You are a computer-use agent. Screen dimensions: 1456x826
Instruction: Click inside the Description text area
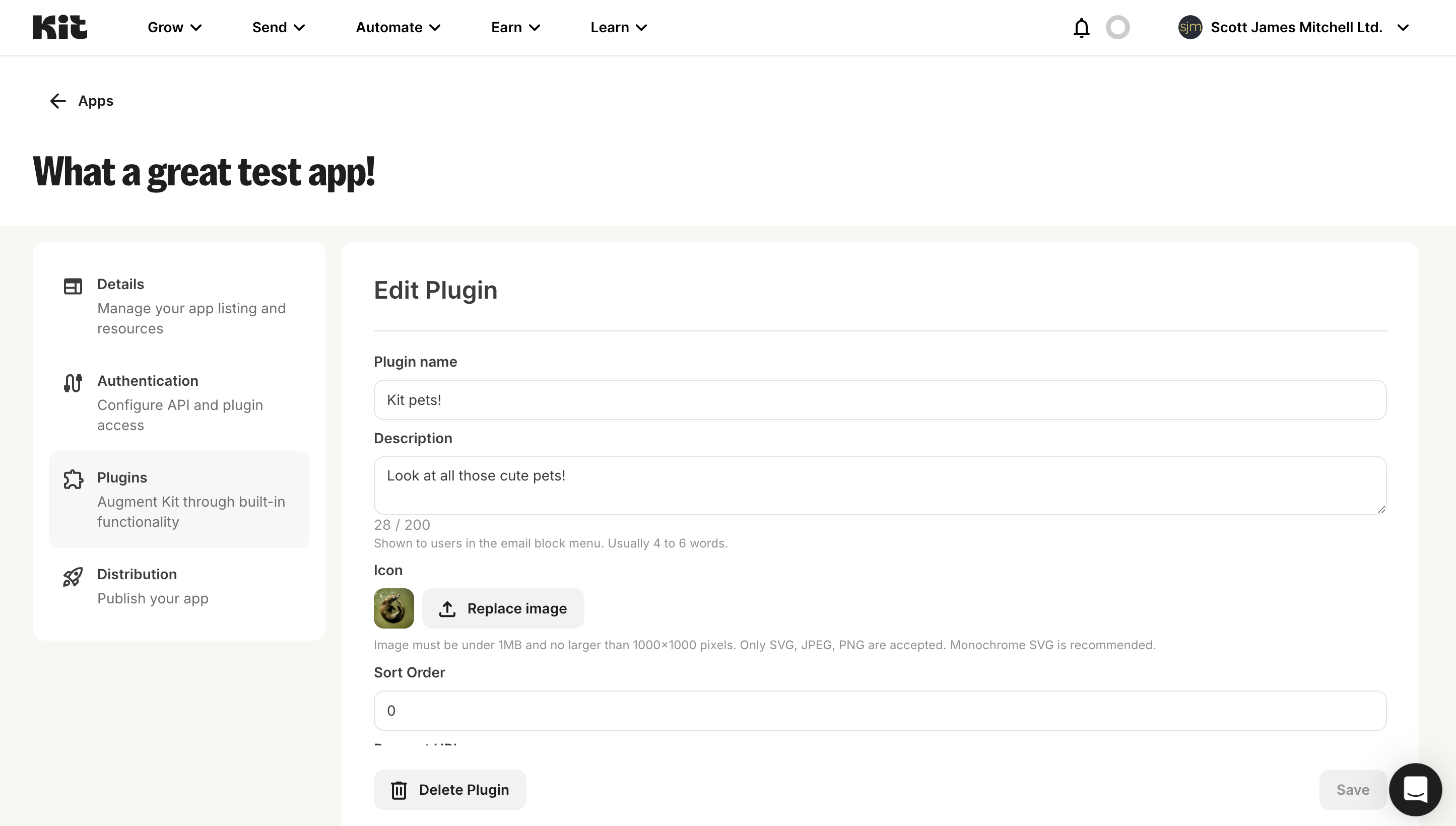(880, 486)
